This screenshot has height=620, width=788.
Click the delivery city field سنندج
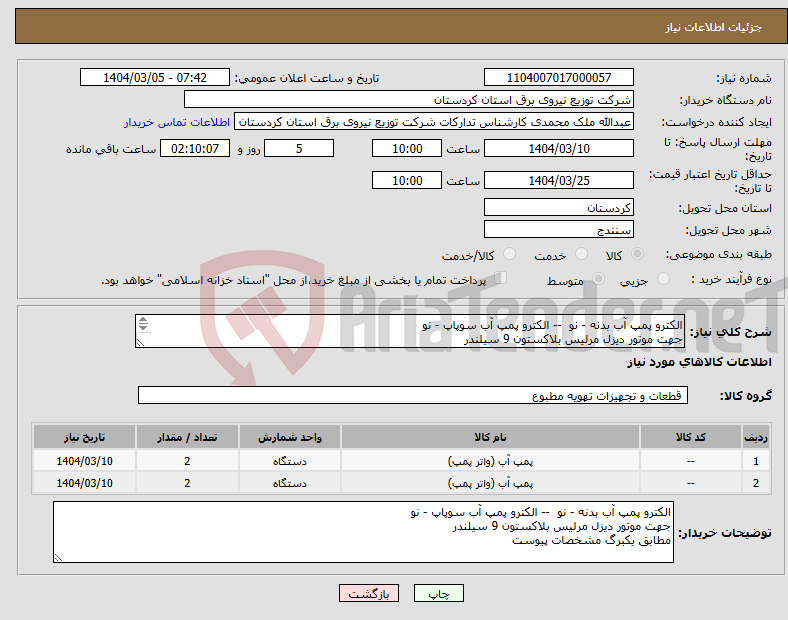click(x=558, y=230)
